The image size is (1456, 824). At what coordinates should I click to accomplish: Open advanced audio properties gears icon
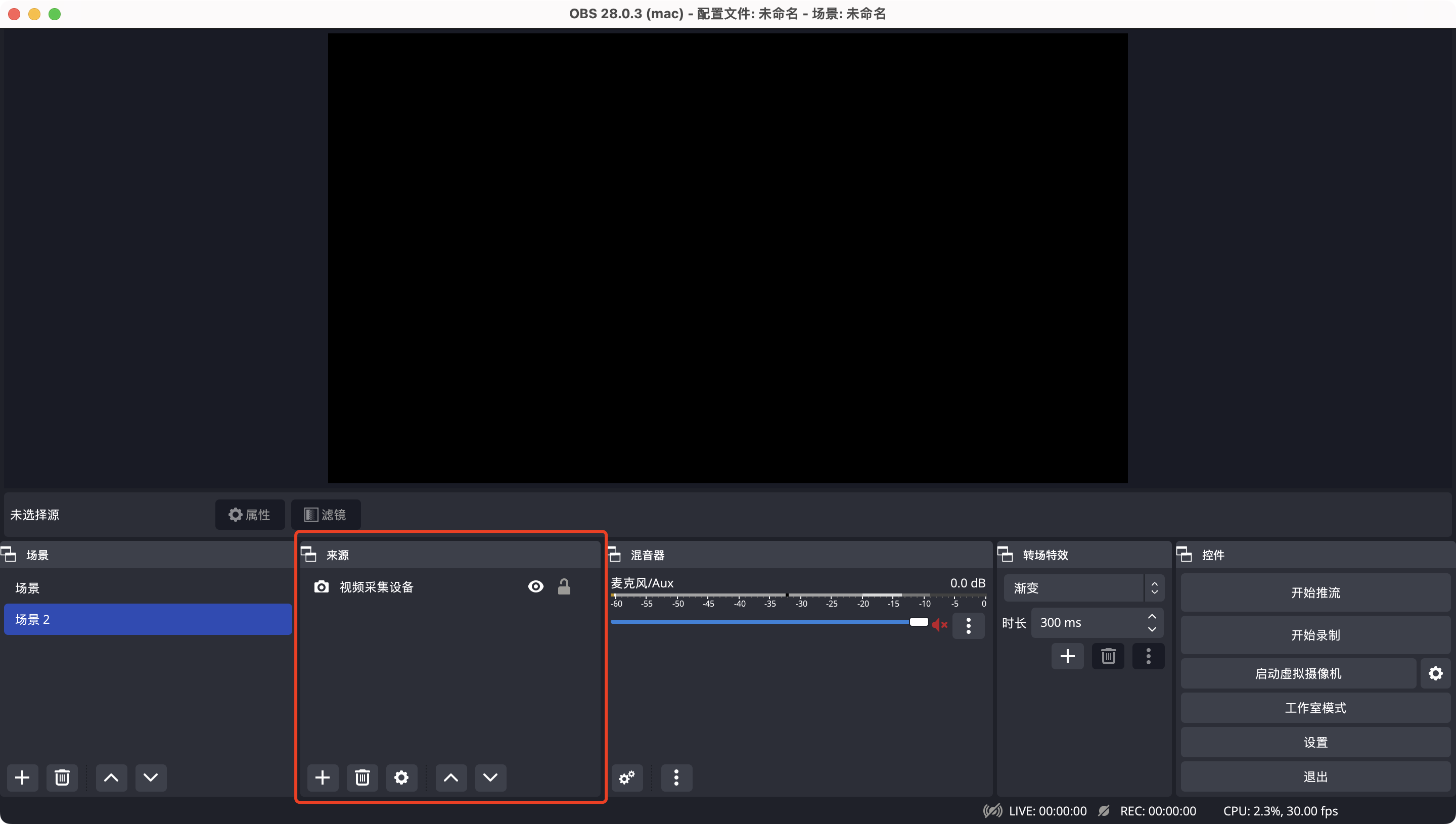pyautogui.click(x=626, y=777)
